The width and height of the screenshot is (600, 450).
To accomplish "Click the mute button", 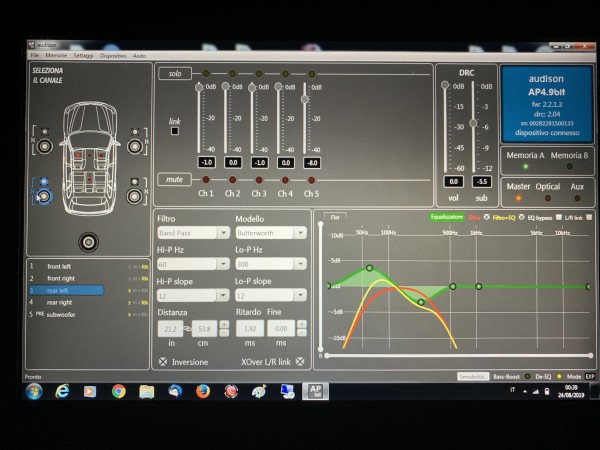I will click(x=174, y=179).
